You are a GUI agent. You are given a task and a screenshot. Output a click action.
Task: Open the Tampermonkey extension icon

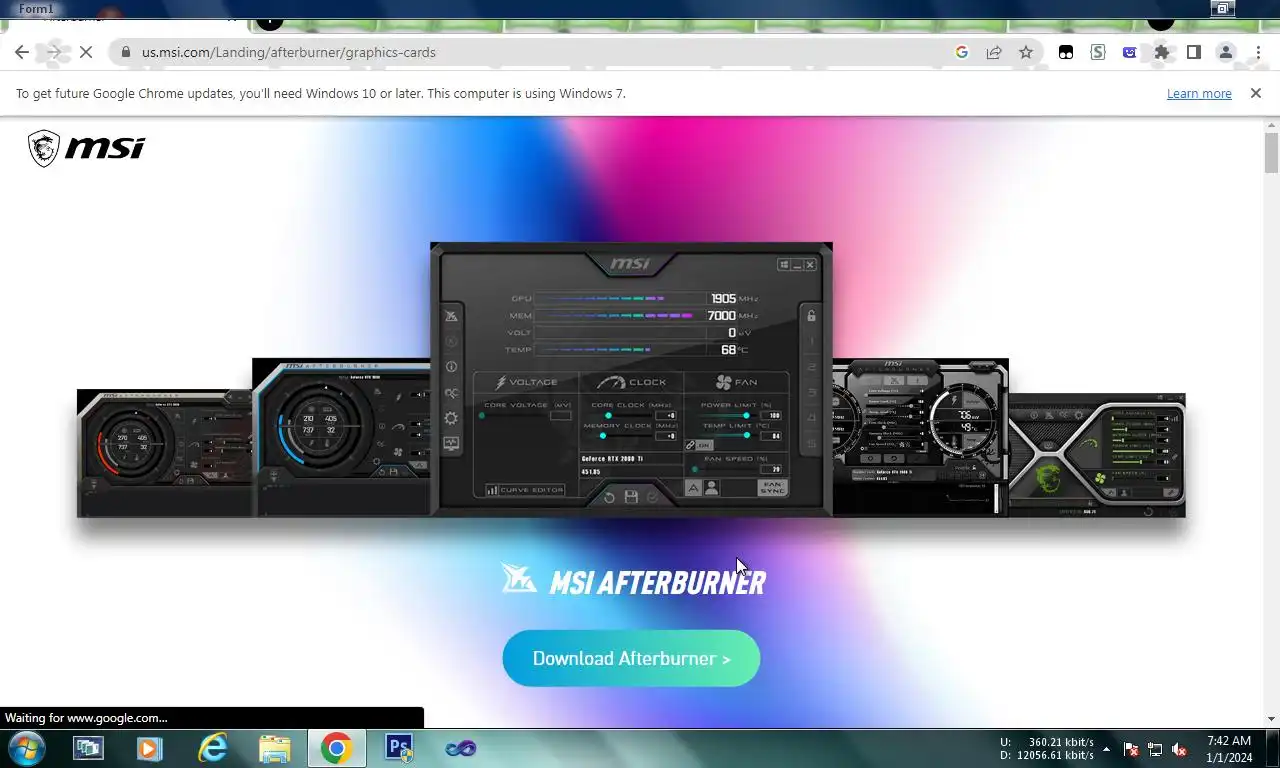click(x=1066, y=52)
